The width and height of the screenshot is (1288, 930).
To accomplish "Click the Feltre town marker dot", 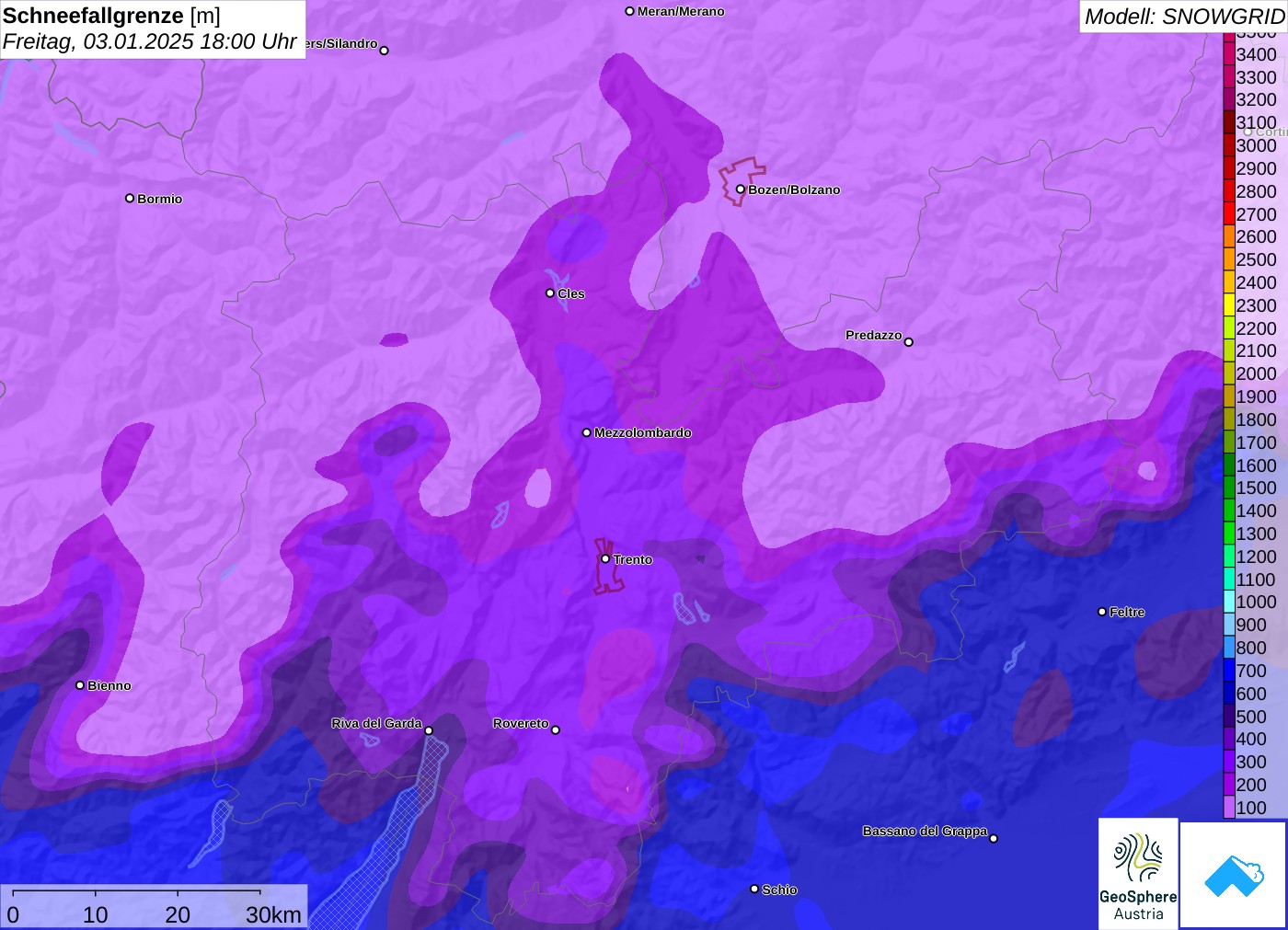I will [x=1102, y=612].
